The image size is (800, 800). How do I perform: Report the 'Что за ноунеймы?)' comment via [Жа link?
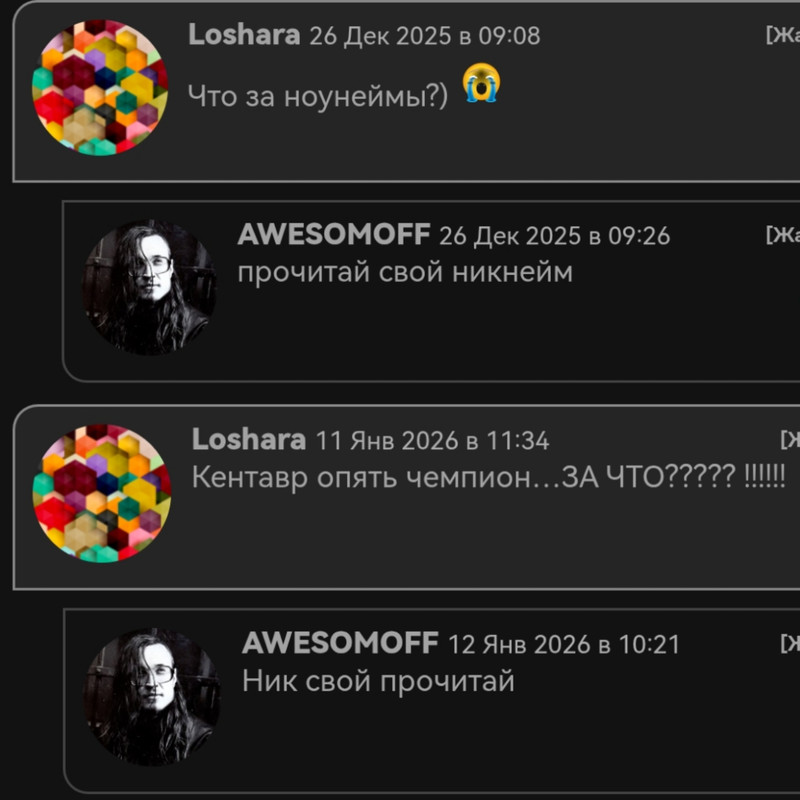(x=782, y=35)
